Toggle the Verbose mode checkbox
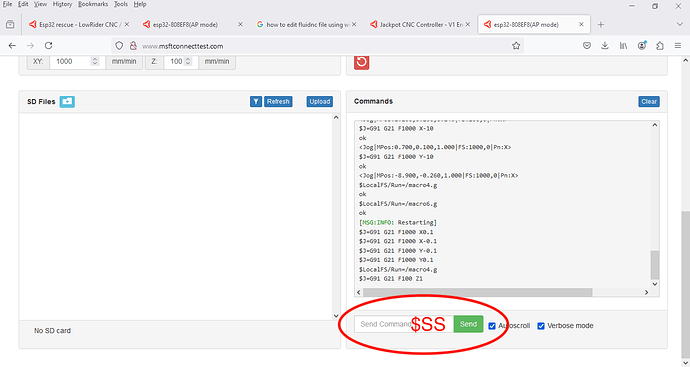The image size is (690, 367). 541,326
